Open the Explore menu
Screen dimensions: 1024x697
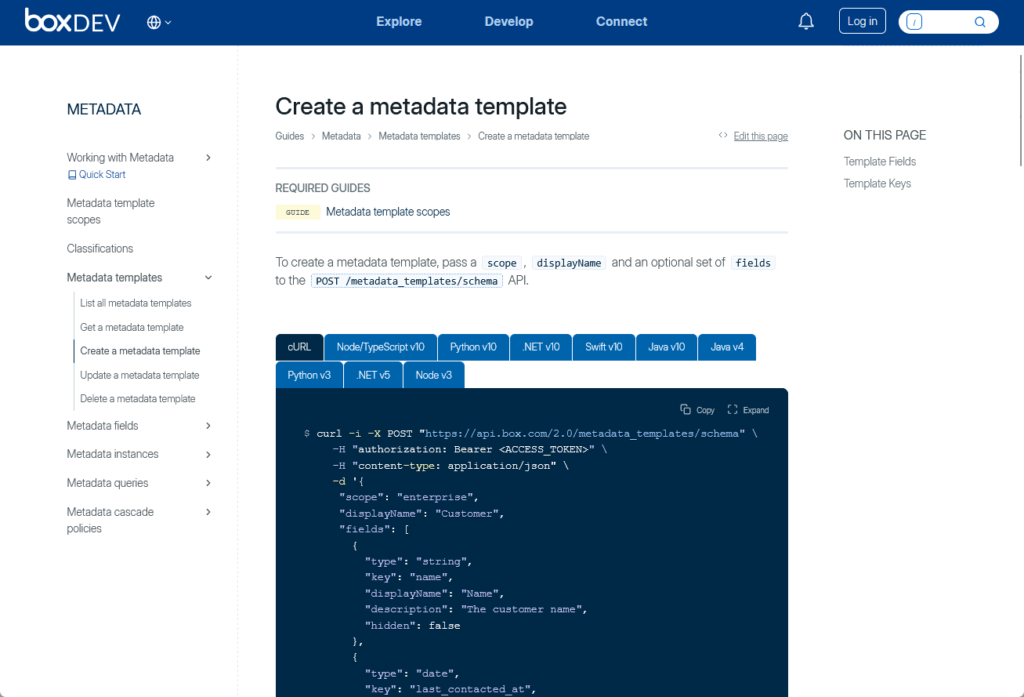click(398, 22)
